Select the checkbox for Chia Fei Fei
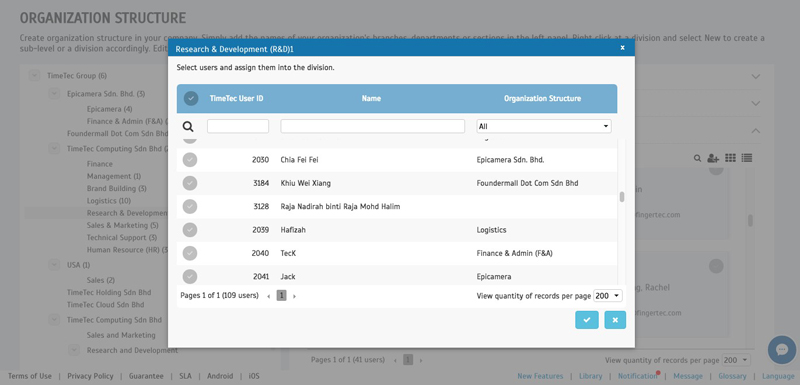The width and height of the screenshot is (800, 385). [190, 160]
